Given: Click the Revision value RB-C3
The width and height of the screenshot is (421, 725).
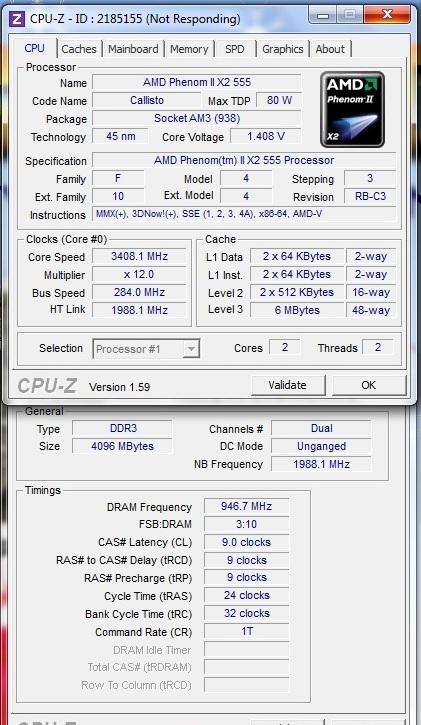Looking at the screenshot, I should (370, 197).
